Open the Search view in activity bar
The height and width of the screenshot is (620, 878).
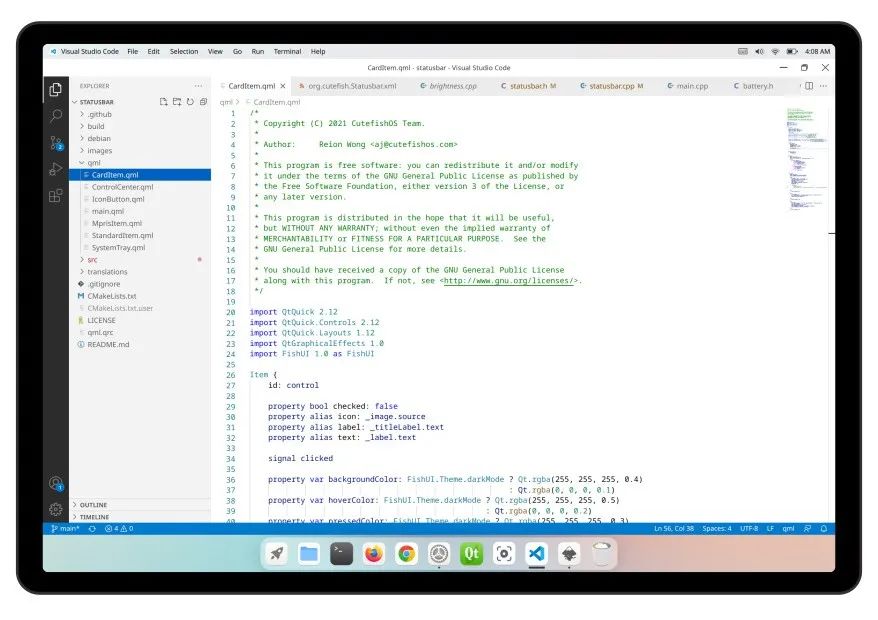click(x=56, y=116)
